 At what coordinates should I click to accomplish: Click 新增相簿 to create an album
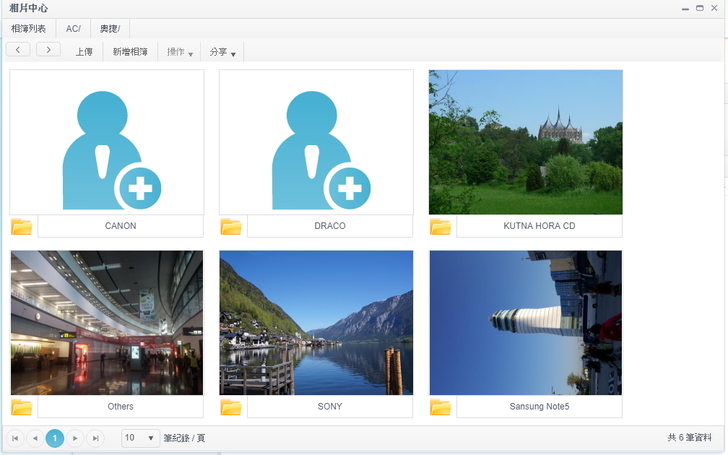tap(130, 51)
